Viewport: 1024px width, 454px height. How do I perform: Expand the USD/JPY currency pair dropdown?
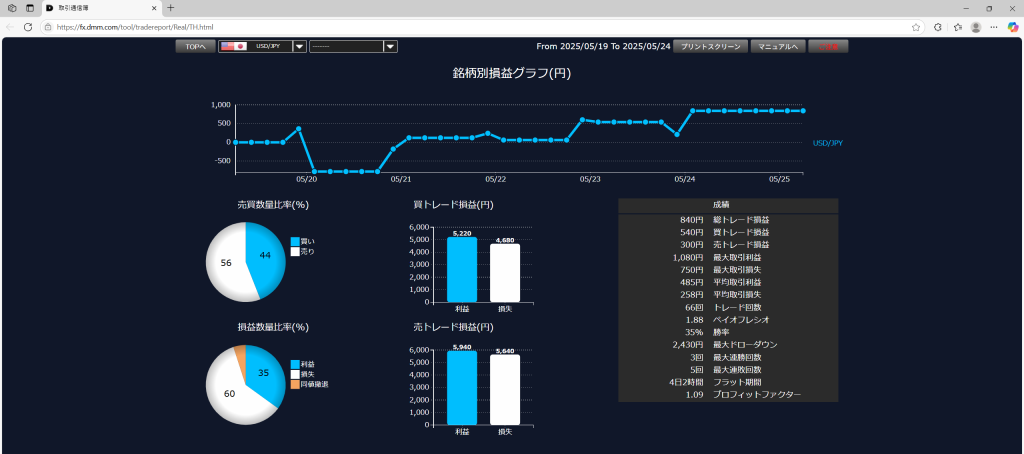point(299,46)
